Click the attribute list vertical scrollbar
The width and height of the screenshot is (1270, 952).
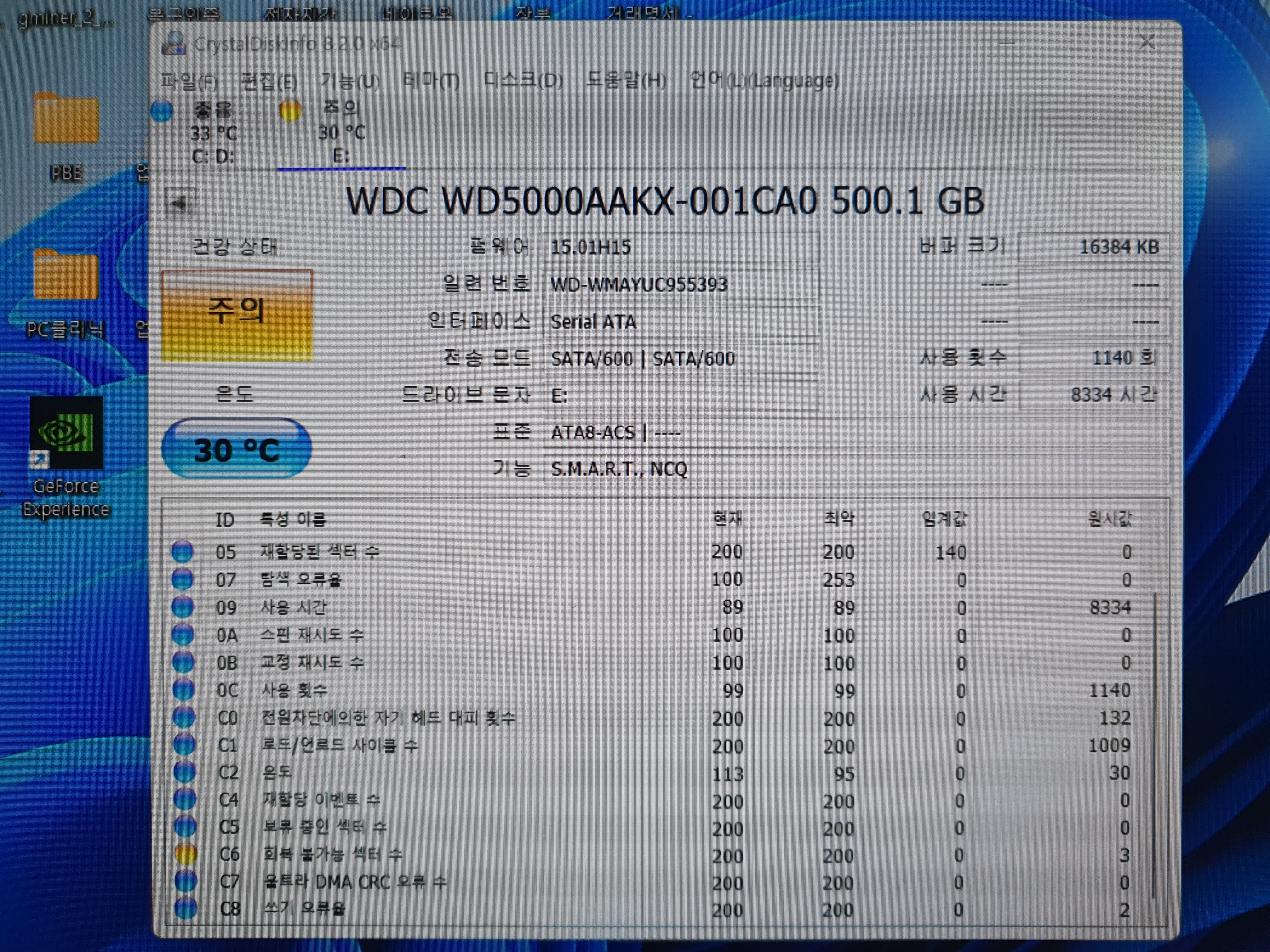point(1153,745)
